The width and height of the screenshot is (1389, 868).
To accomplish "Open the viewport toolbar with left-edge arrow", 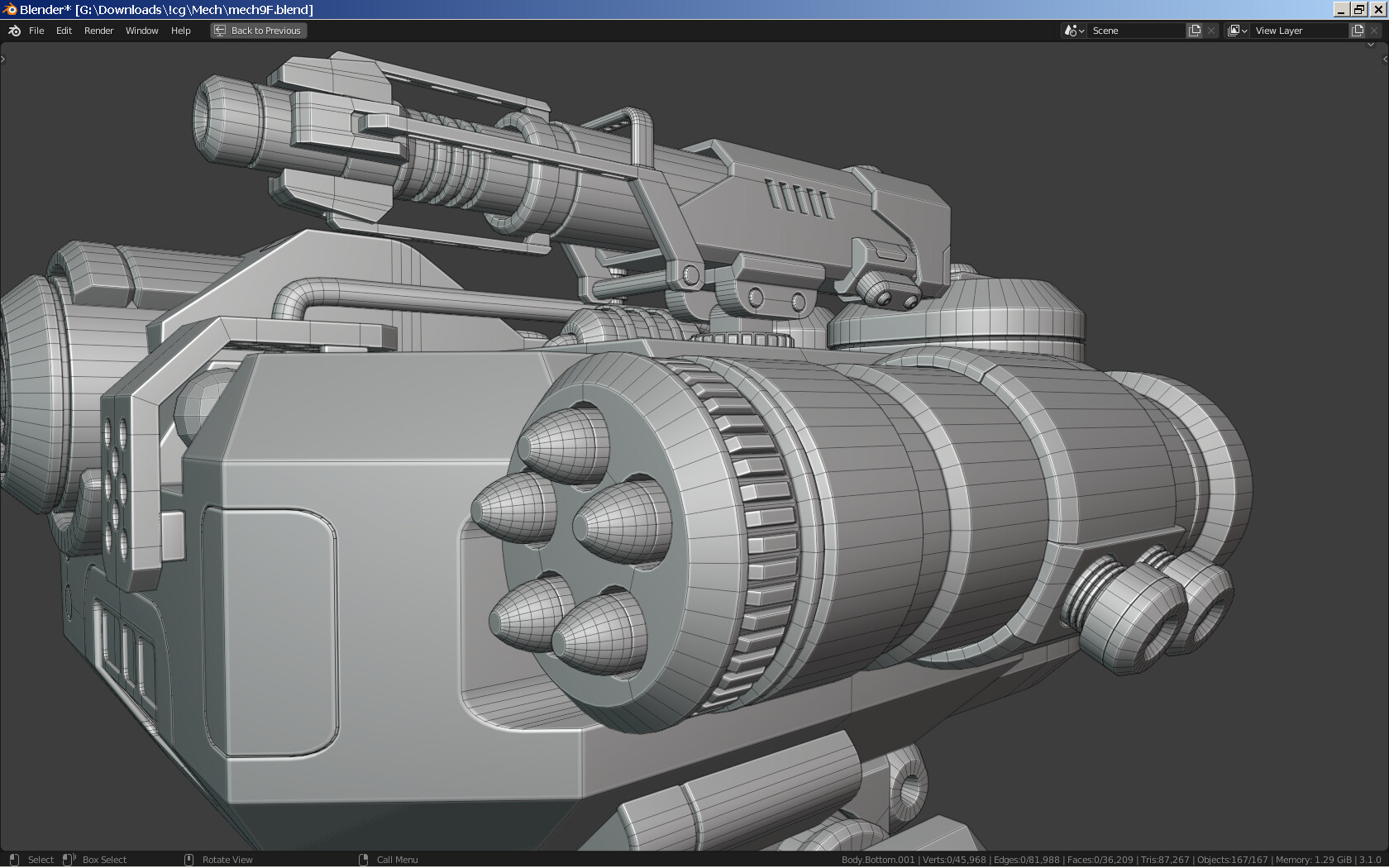I will [x=3, y=59].
